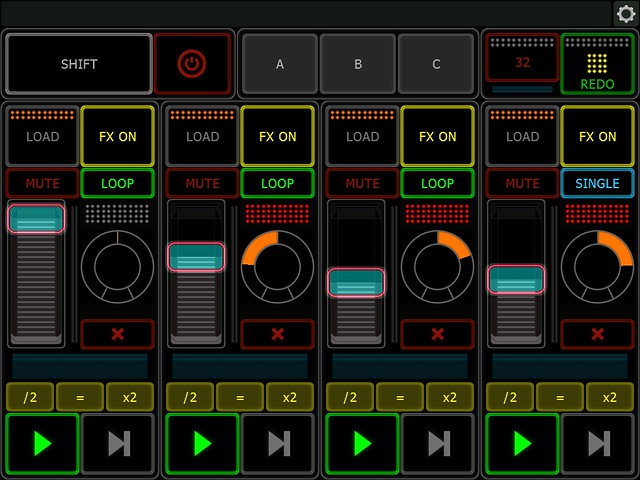Start playback on the second track

pyautogui.click(x=202, y=444)
